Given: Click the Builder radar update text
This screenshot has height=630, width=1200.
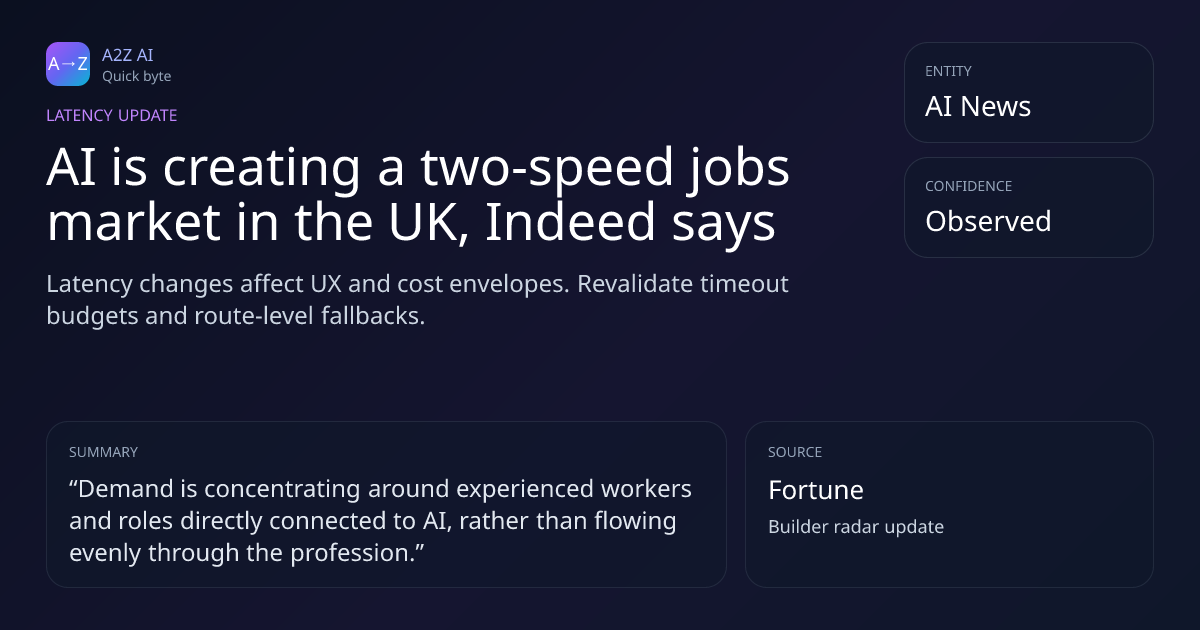Looking at the screenshot, I should (856, 527).
